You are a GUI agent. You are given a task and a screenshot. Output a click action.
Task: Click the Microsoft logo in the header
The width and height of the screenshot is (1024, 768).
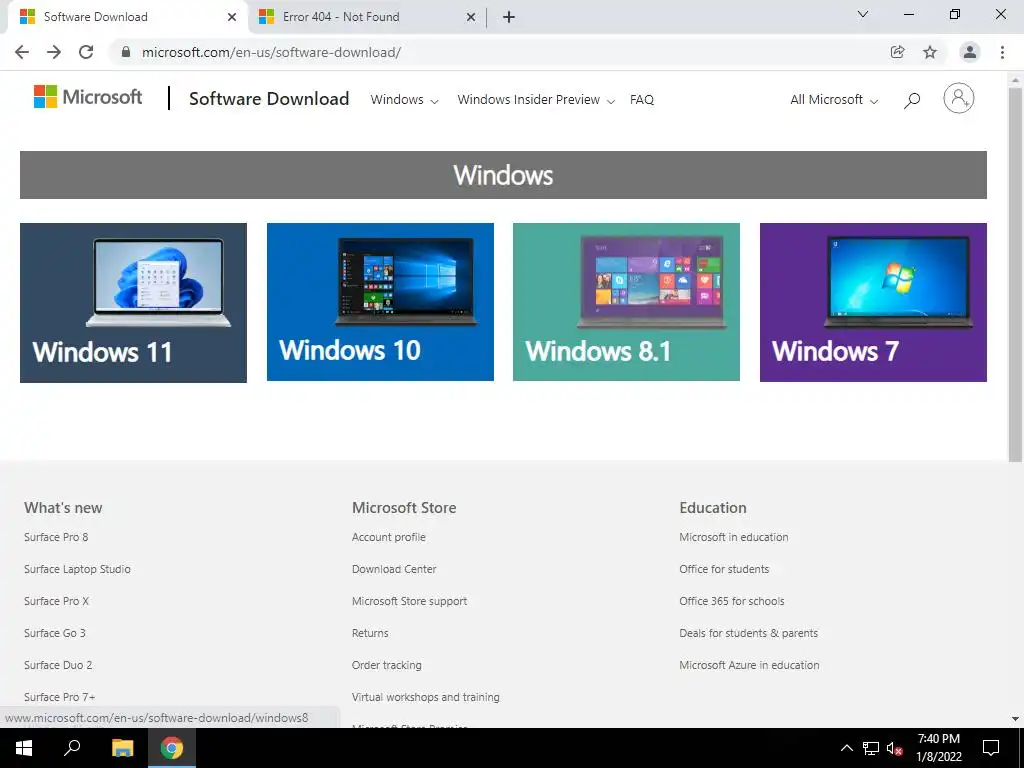point(88,97)
